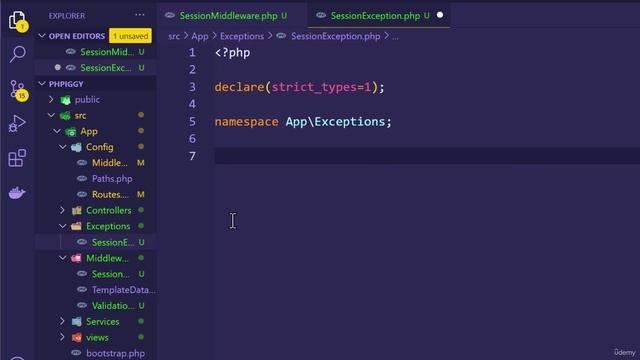Open Source Control view with 15 badge
This screenshot has height=360, width=640.
[x=18, y=90]
